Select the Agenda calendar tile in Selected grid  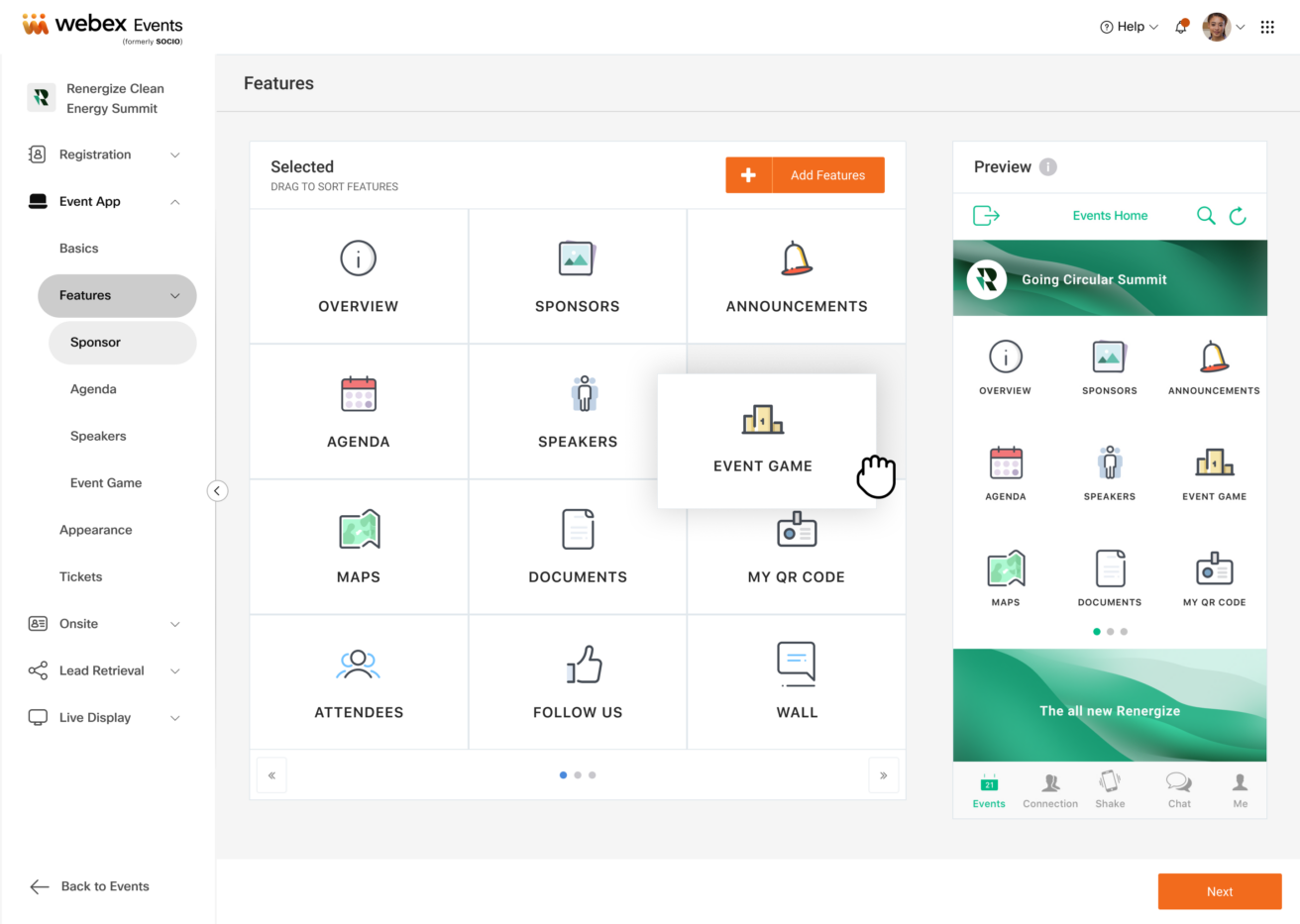click(x=359, y=412)
